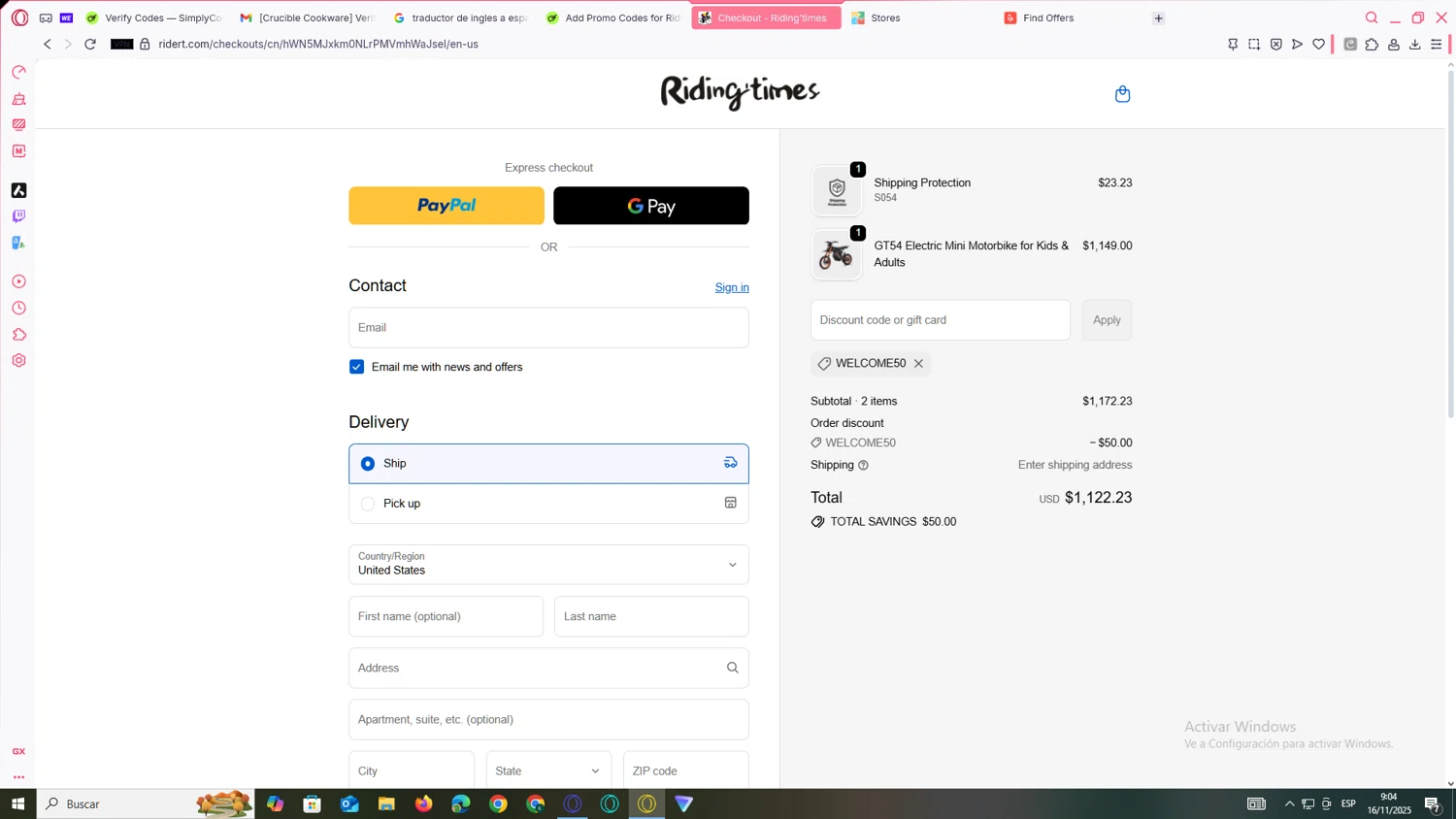Focus the Apartment, suite field

pos(548,719)
